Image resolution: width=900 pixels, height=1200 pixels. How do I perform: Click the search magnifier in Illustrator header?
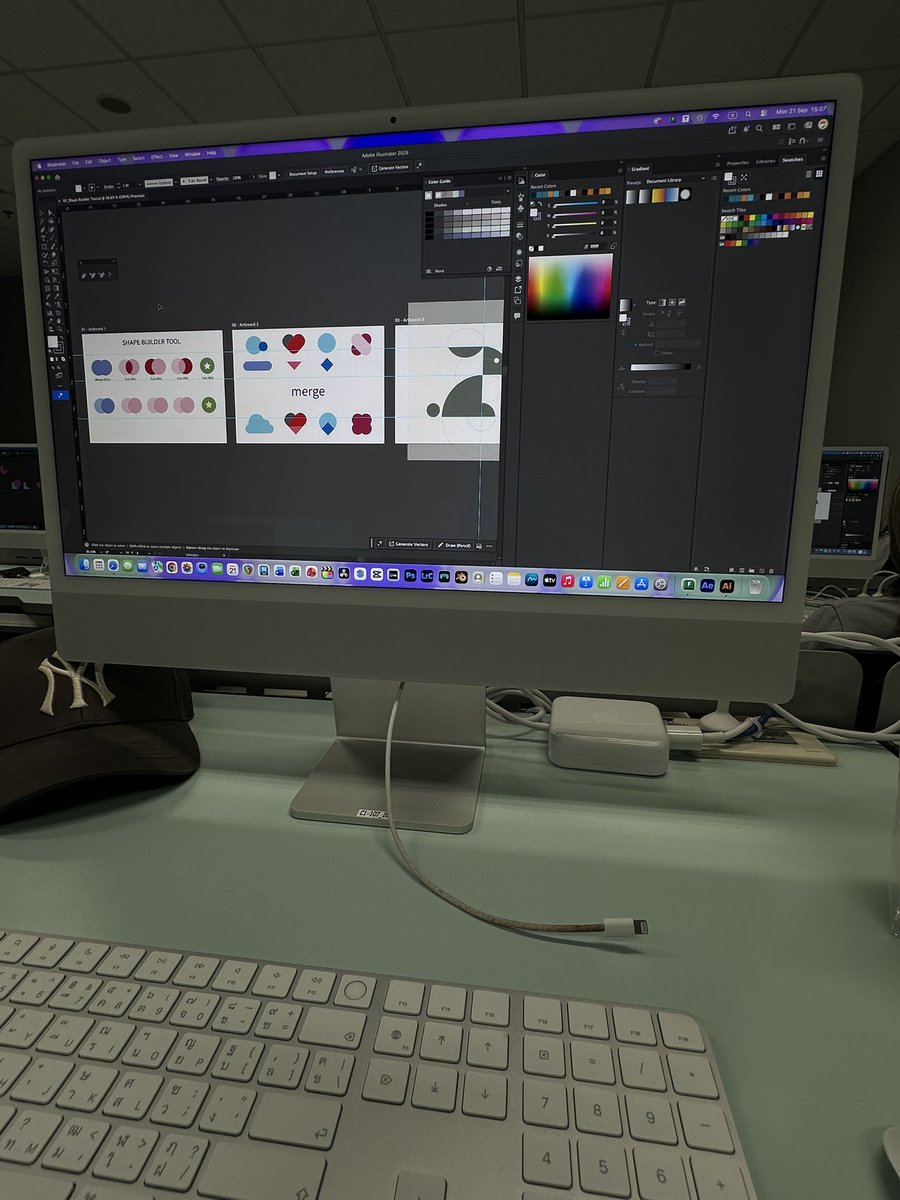[x=759, y=129]
